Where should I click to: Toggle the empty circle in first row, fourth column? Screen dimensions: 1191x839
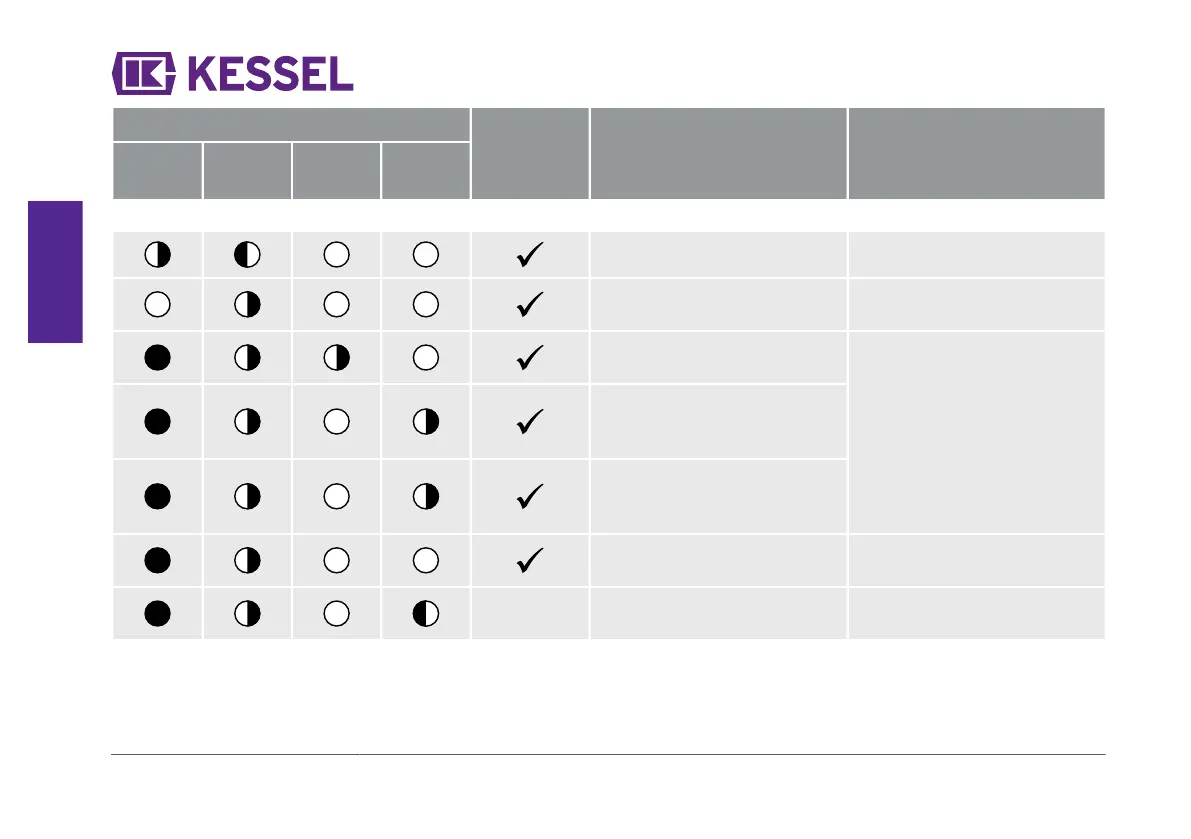[426, 255]
